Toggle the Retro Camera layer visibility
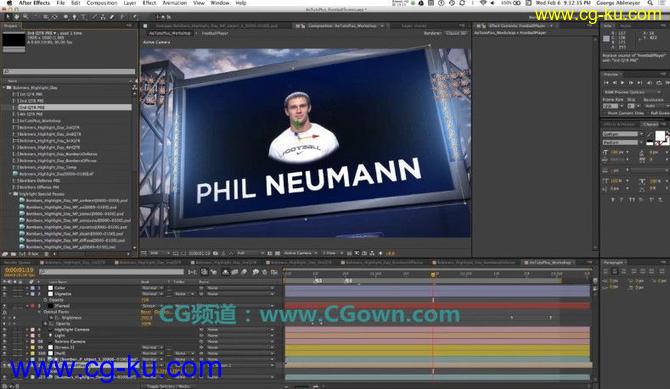This screenshot has width=670, height=389. click(x=5, y=342)
